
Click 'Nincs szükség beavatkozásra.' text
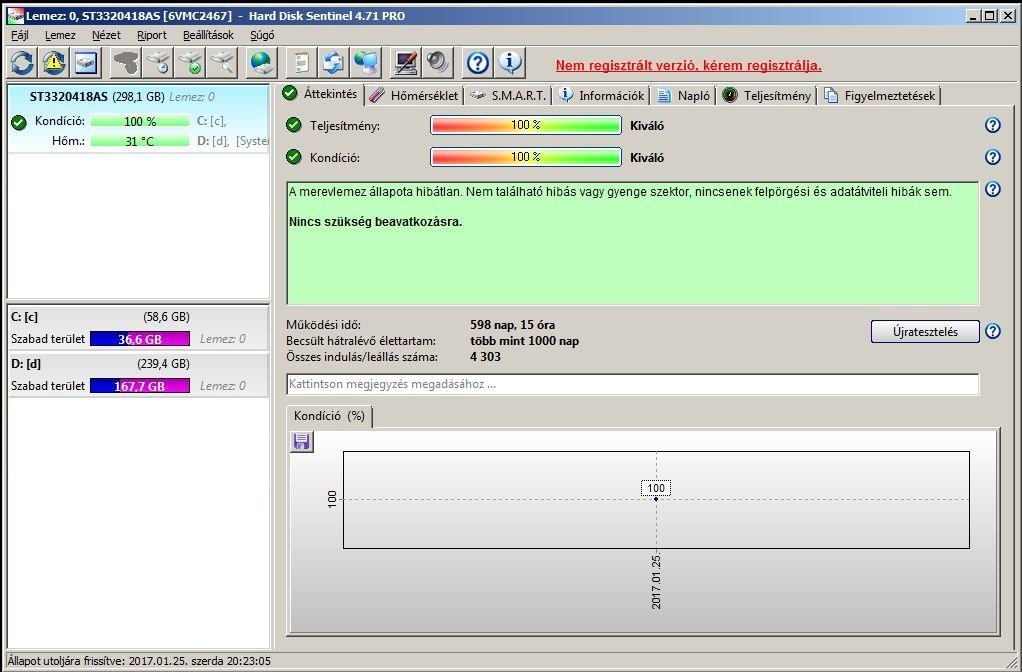point(375,222)
